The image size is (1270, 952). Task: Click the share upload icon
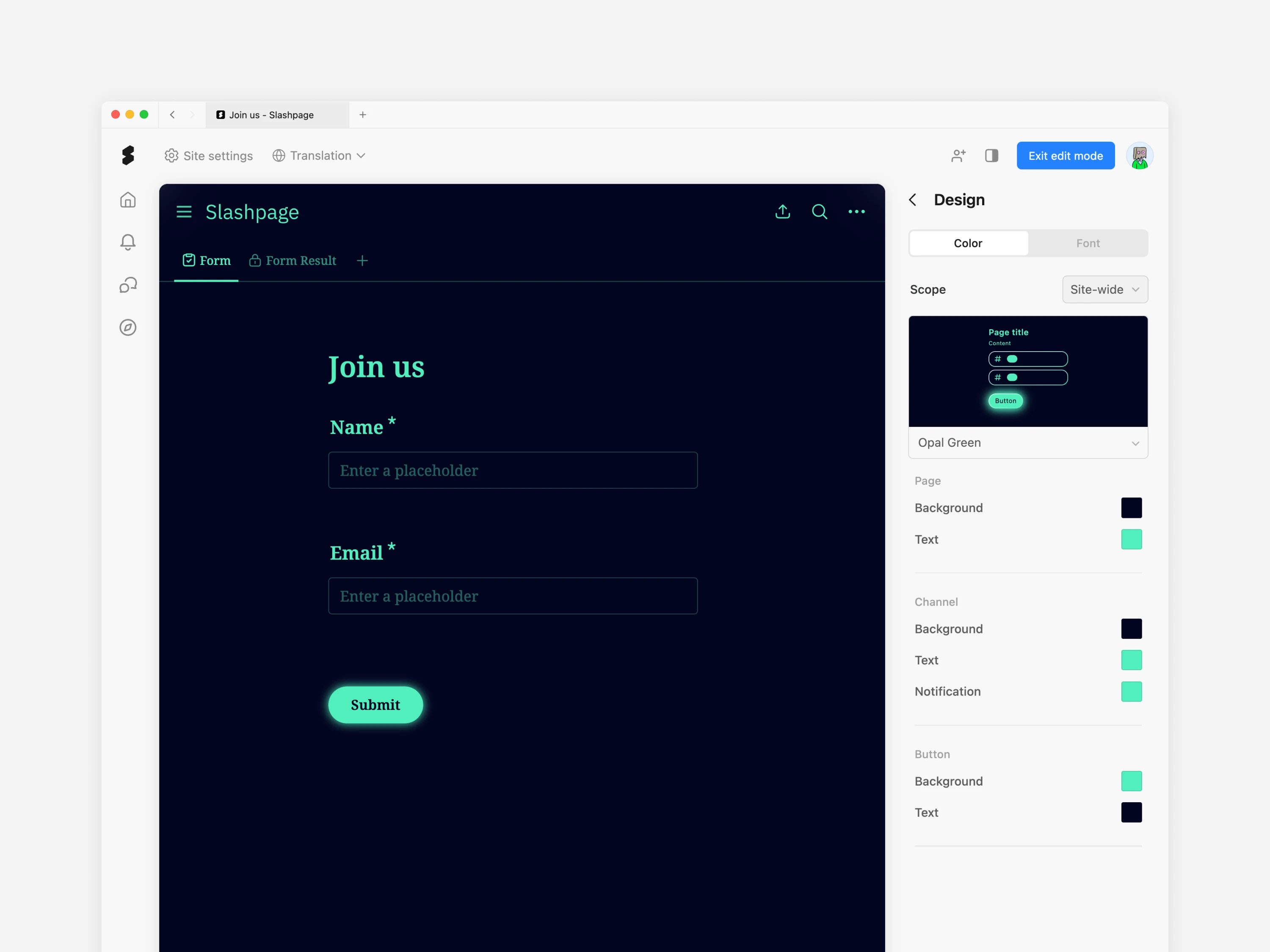[783, 212]
